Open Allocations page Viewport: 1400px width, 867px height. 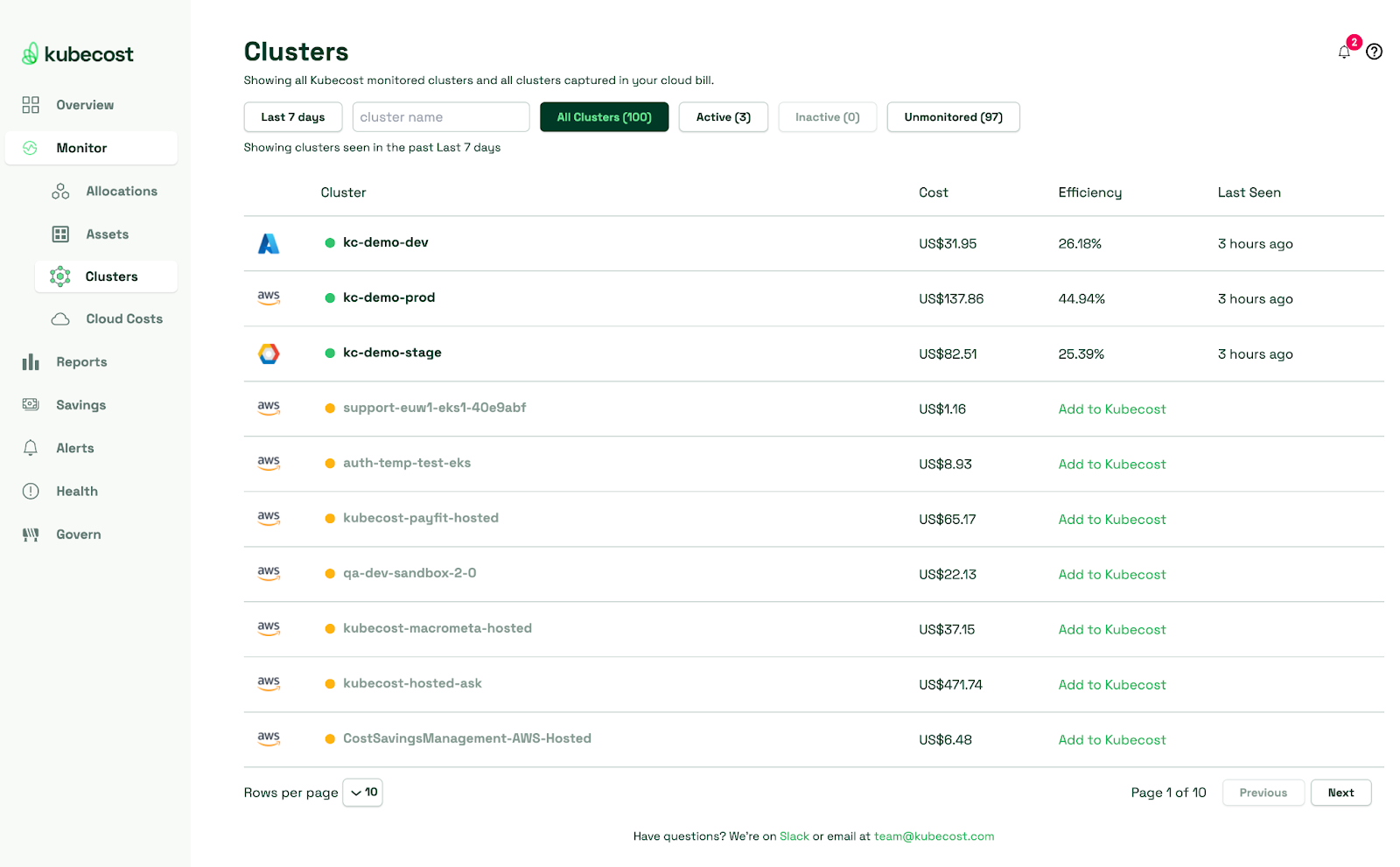point(122,191)
